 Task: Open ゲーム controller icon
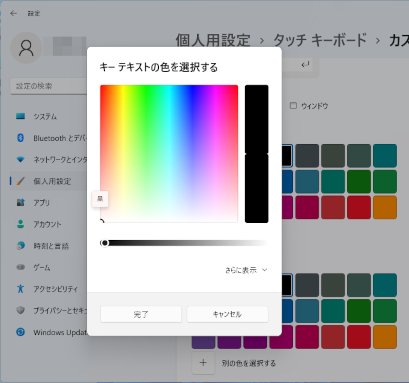[x=20, y=267]
